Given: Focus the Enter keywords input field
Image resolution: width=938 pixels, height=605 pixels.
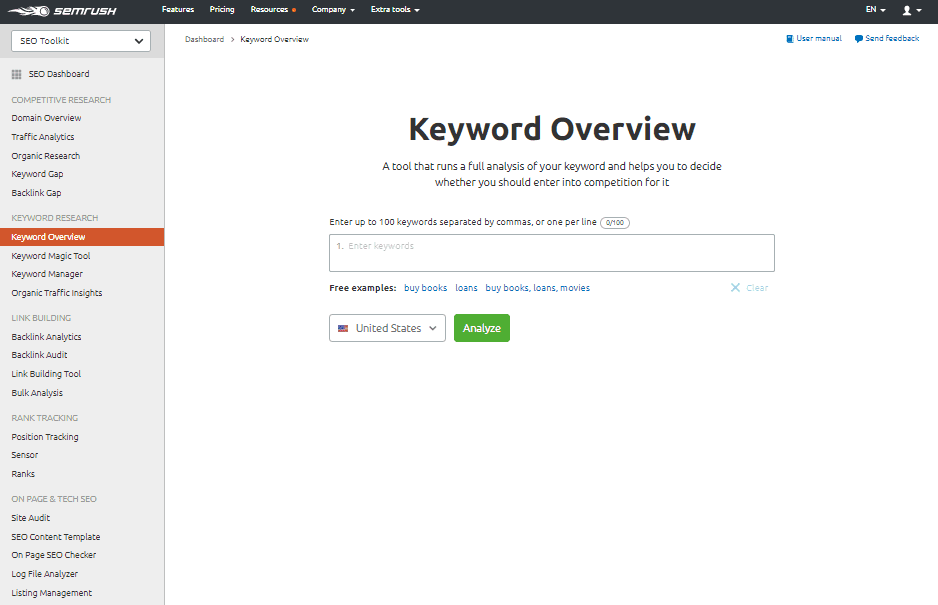Looking at the screenshot, I should click(552, 253).
